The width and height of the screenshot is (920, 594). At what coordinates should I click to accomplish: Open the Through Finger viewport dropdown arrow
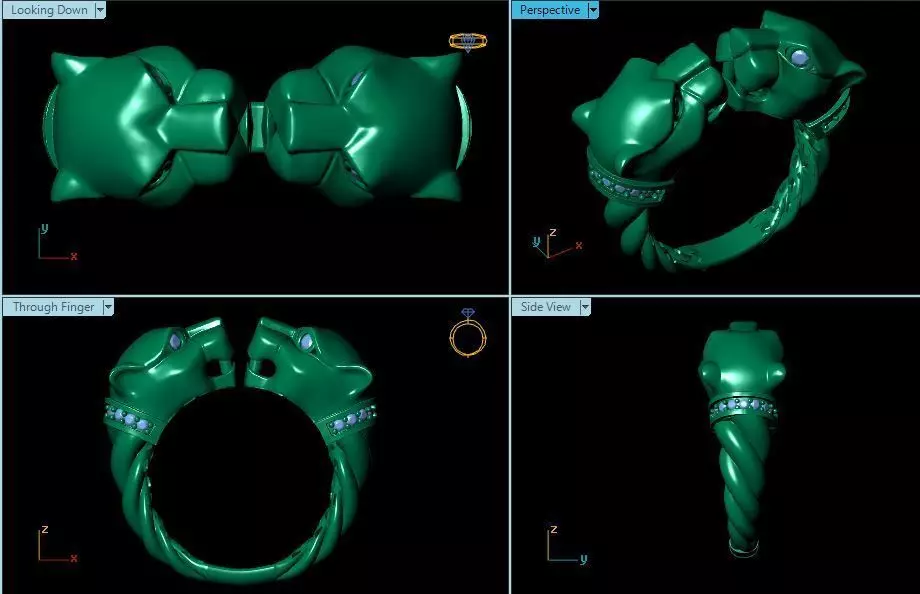tap(108, 307)
